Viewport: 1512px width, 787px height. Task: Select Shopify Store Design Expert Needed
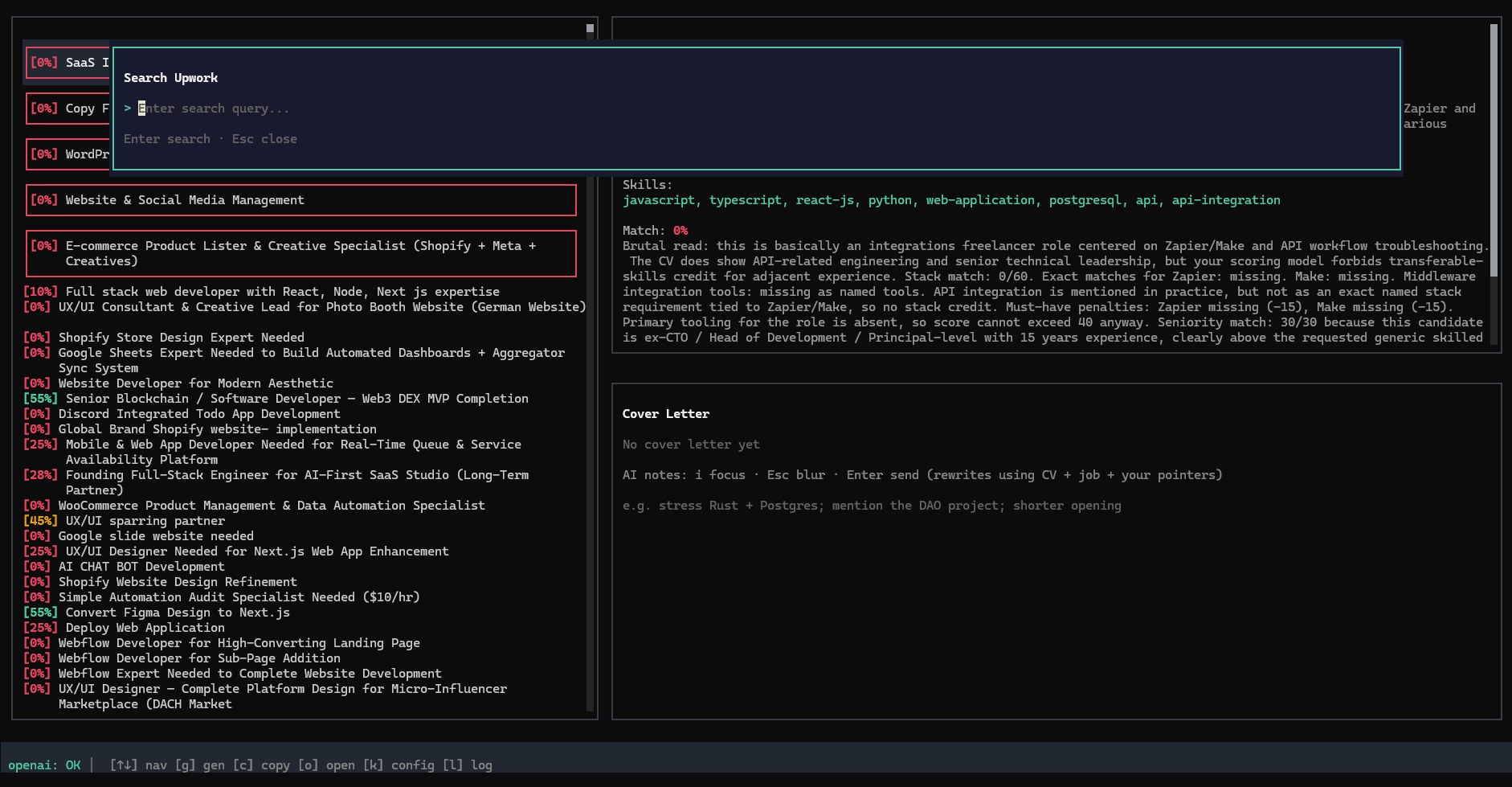[181, 338]
